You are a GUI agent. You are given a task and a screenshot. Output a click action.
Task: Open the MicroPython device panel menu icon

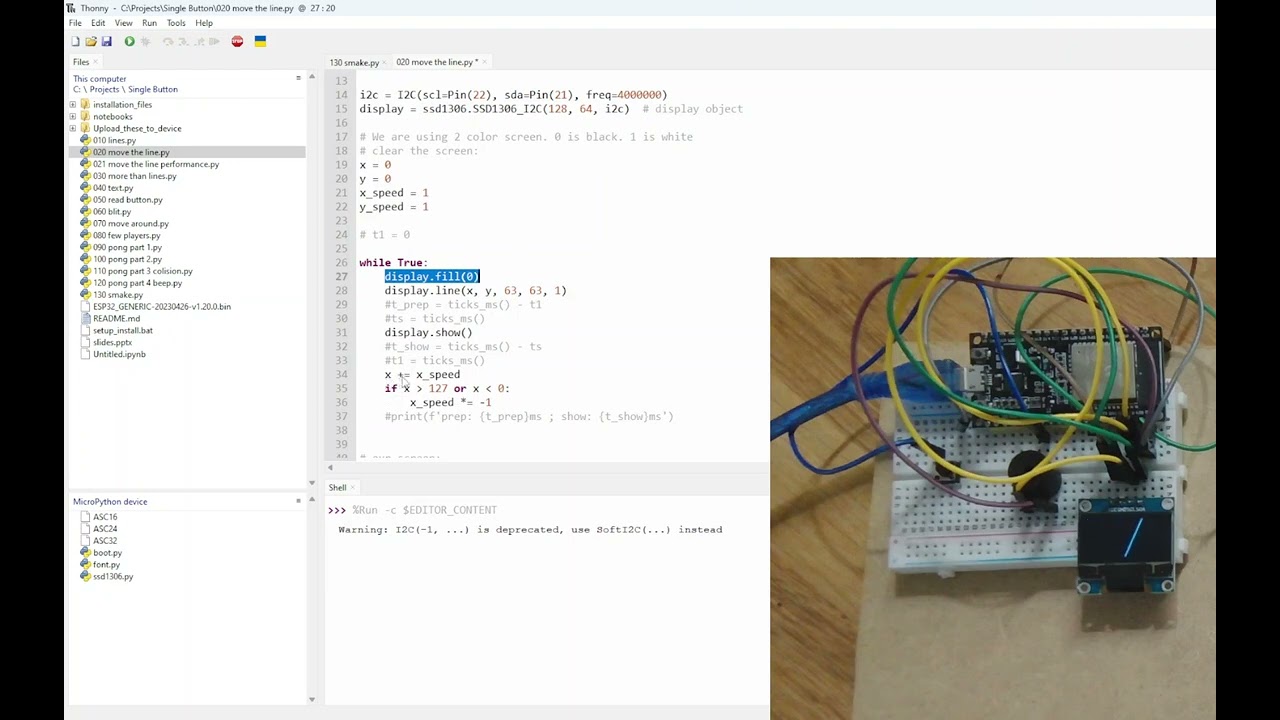[x=298, y=501]
